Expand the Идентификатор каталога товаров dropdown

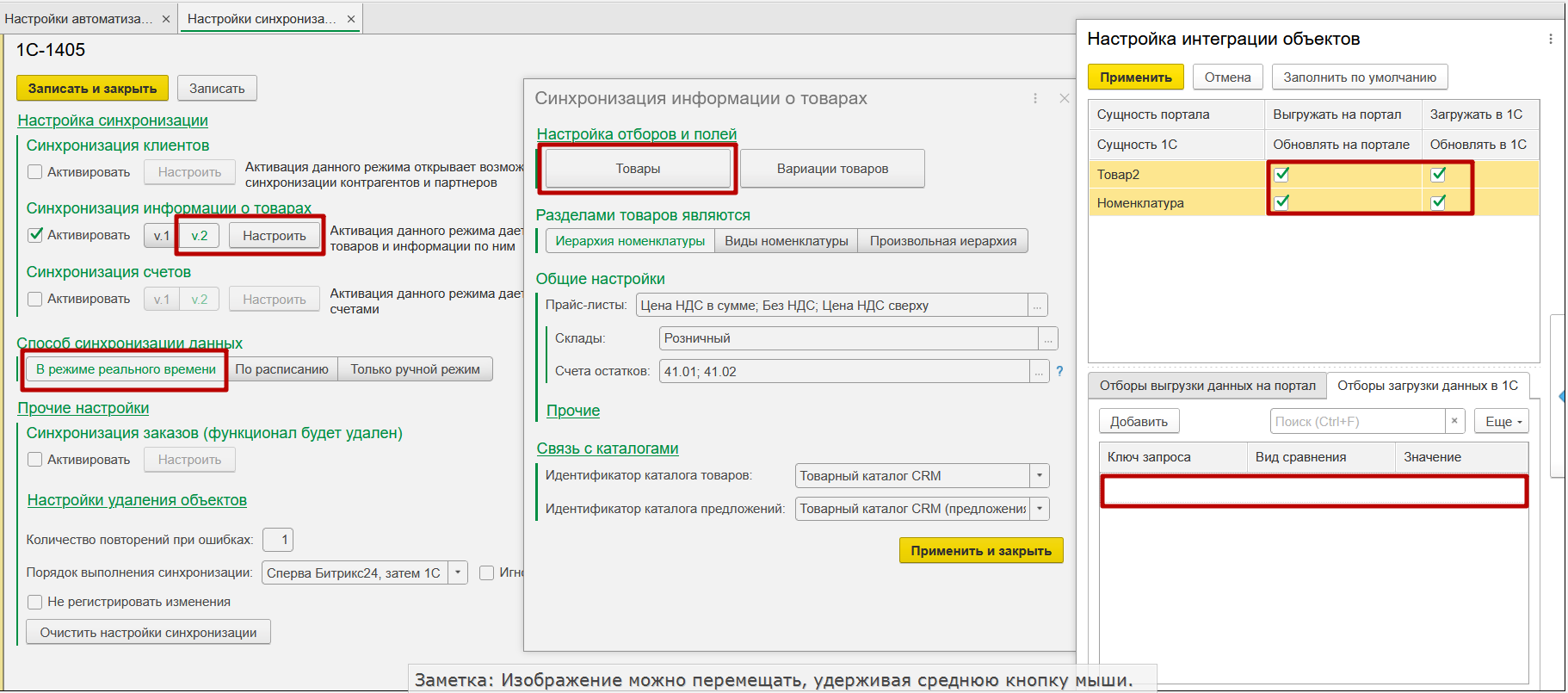pyautogui.click(x=1040, y=476)
